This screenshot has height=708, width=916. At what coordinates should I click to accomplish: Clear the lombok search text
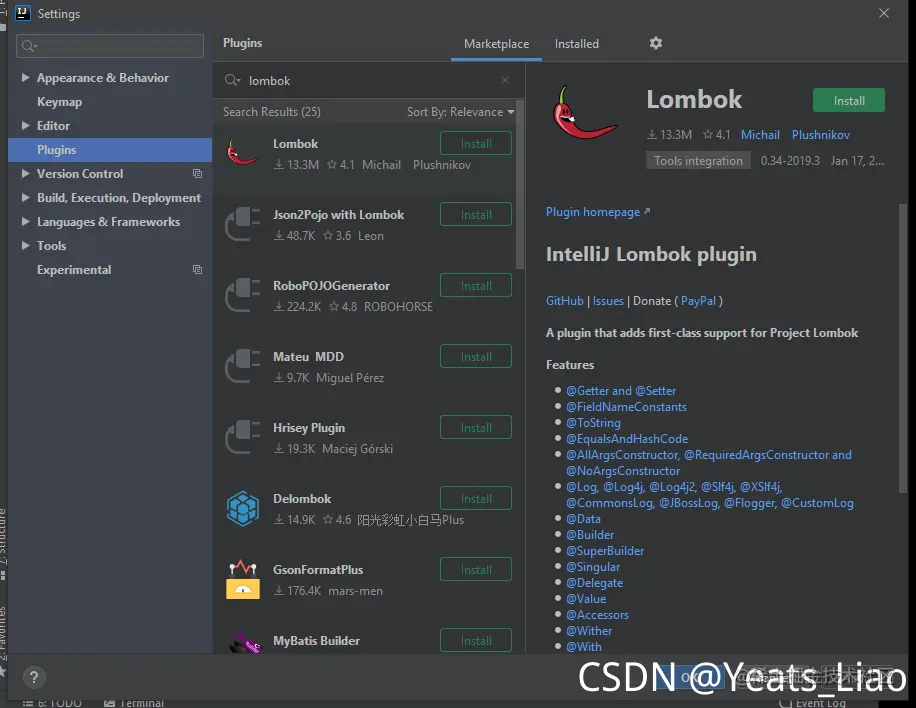[x=505, y=80]
